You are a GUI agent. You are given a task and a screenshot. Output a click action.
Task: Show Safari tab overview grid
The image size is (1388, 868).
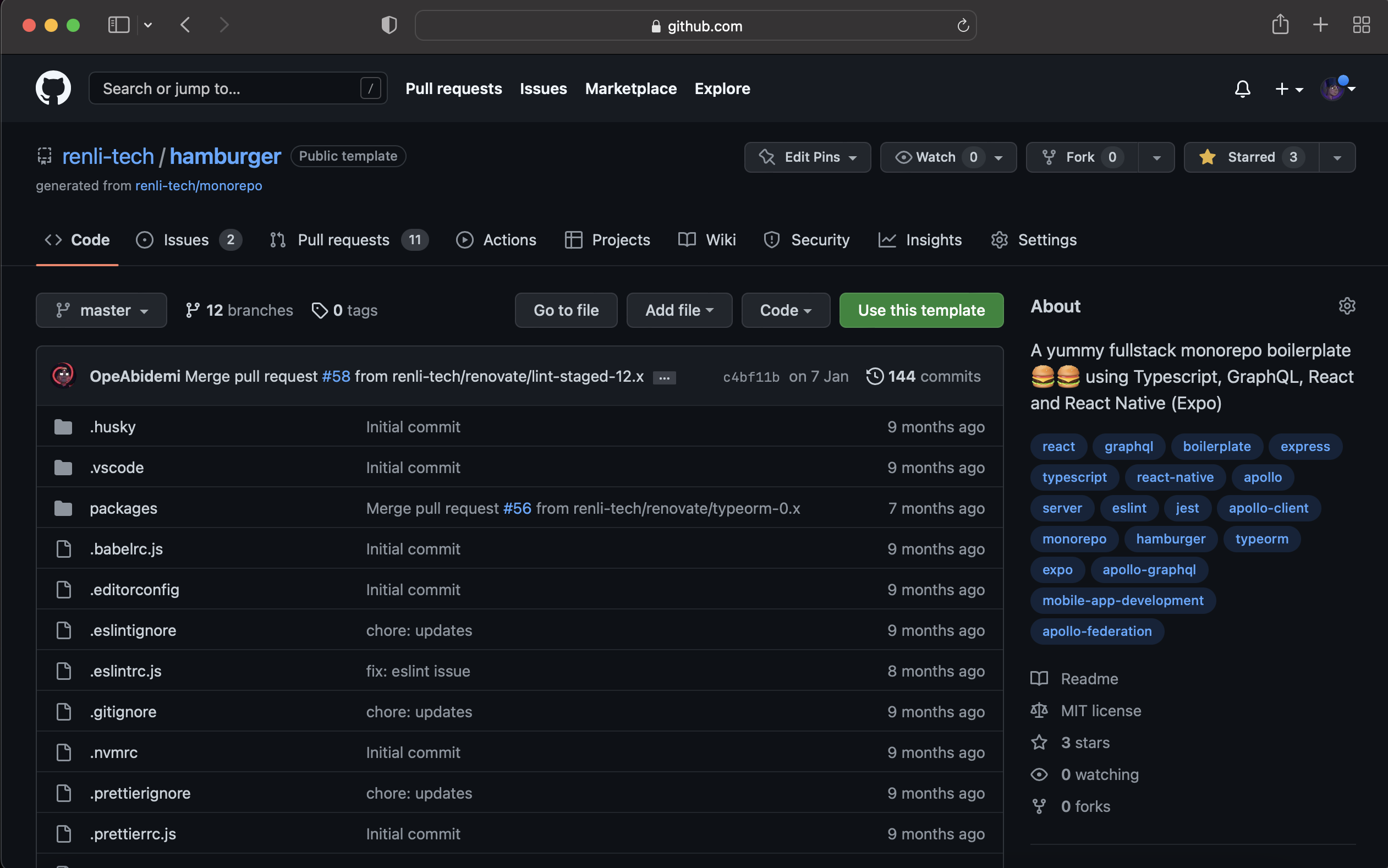click(x=1361, y=25)
